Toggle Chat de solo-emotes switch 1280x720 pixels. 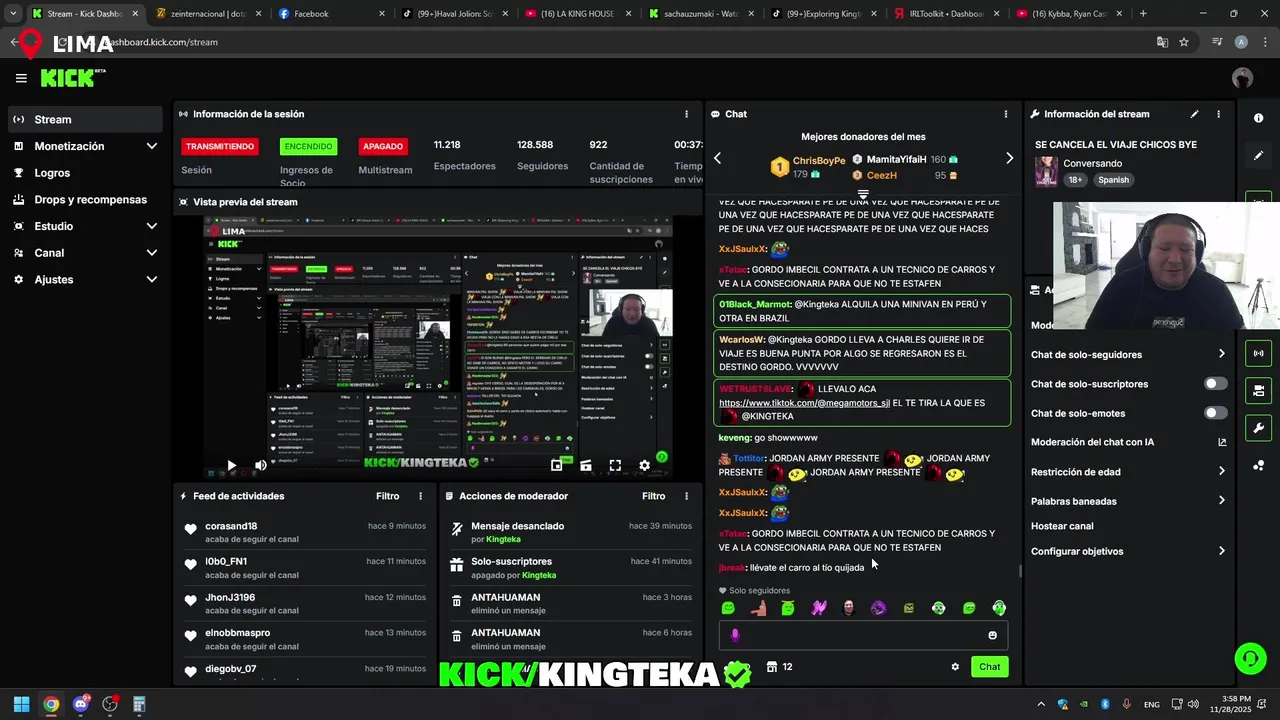(1216, 413)
